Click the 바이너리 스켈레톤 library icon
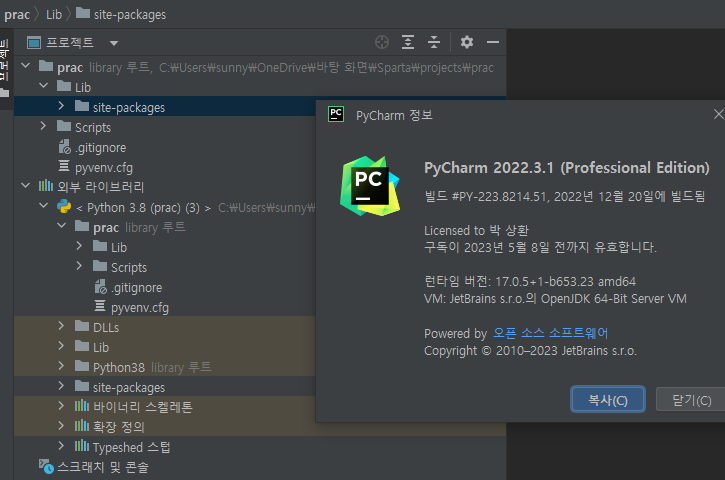725x480 pixels. pos(82,406)
